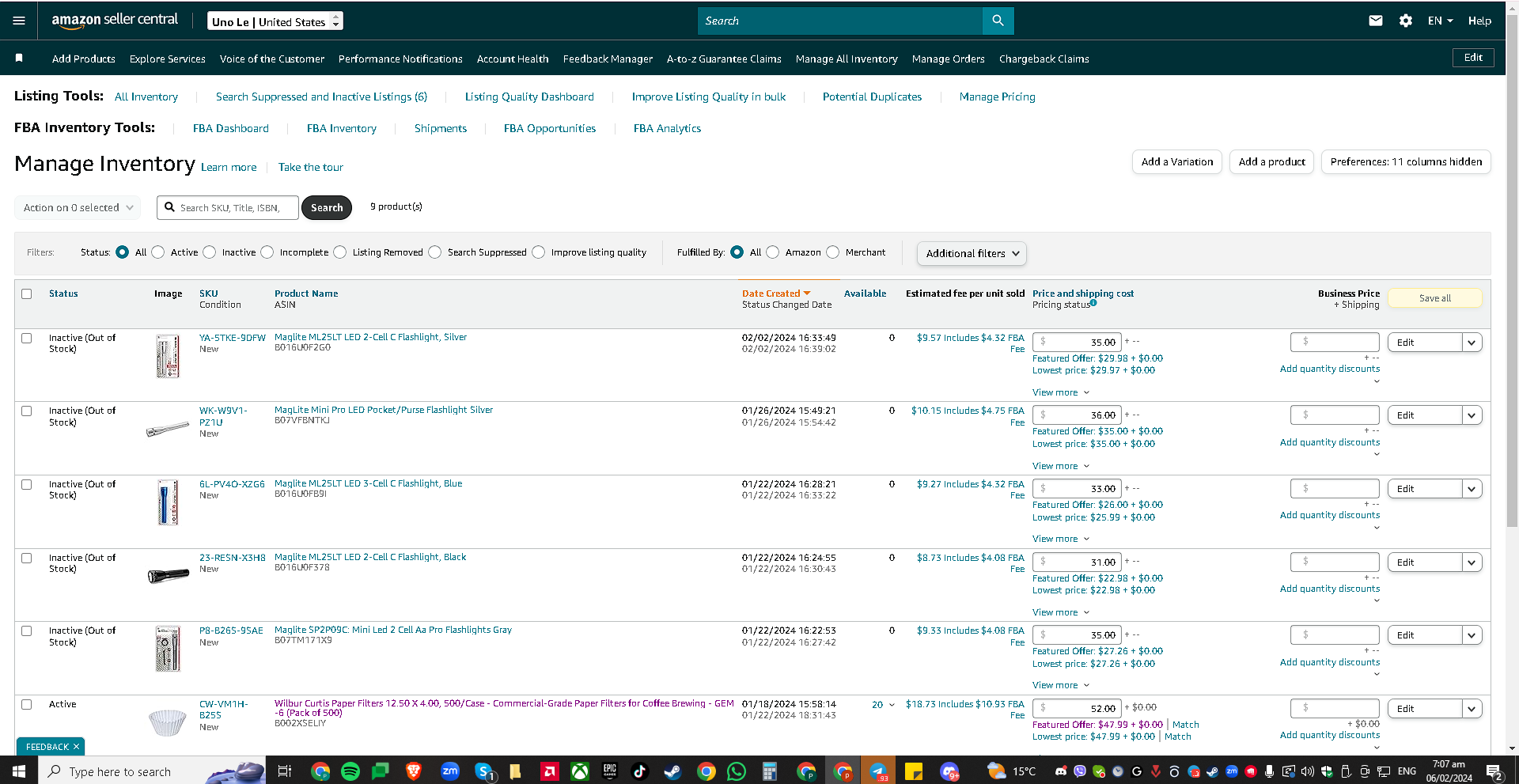Go to Voice of the Customer
The height and width of the screenshot is (784, 1519).
tap(272, 59)
